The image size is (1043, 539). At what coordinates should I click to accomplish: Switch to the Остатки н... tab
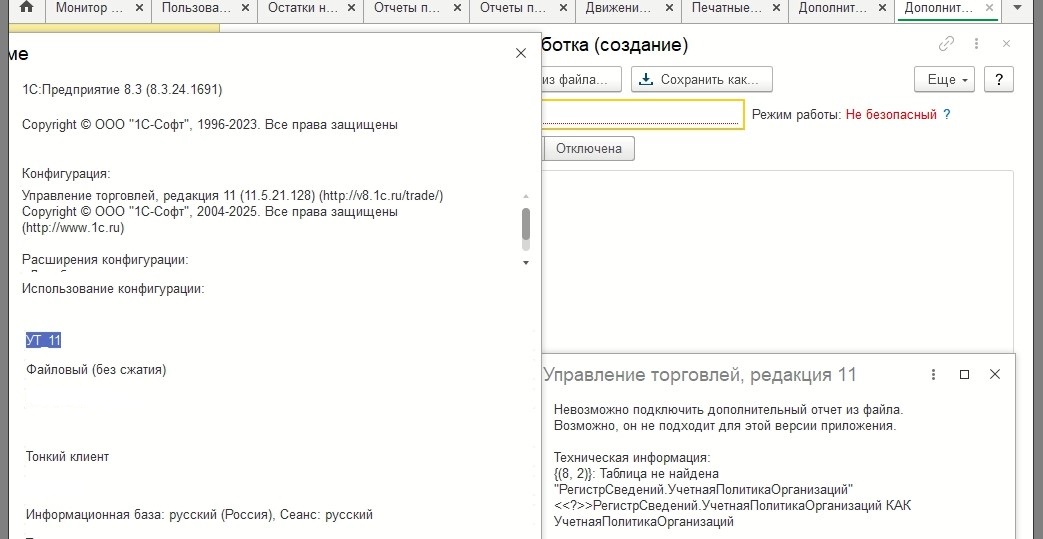point(301,9)
